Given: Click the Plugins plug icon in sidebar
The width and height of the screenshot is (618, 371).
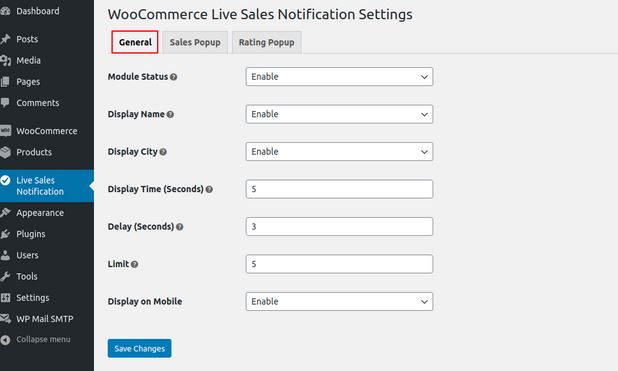Looking at the screenshot, I should point(5,234).
